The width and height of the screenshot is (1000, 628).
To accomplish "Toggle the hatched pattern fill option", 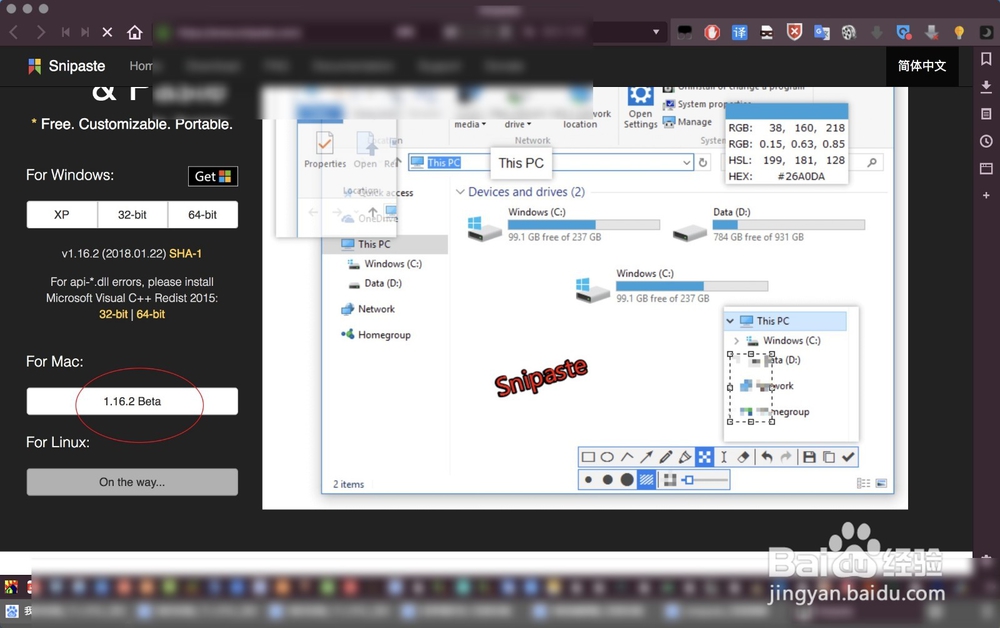I will 645,480.
